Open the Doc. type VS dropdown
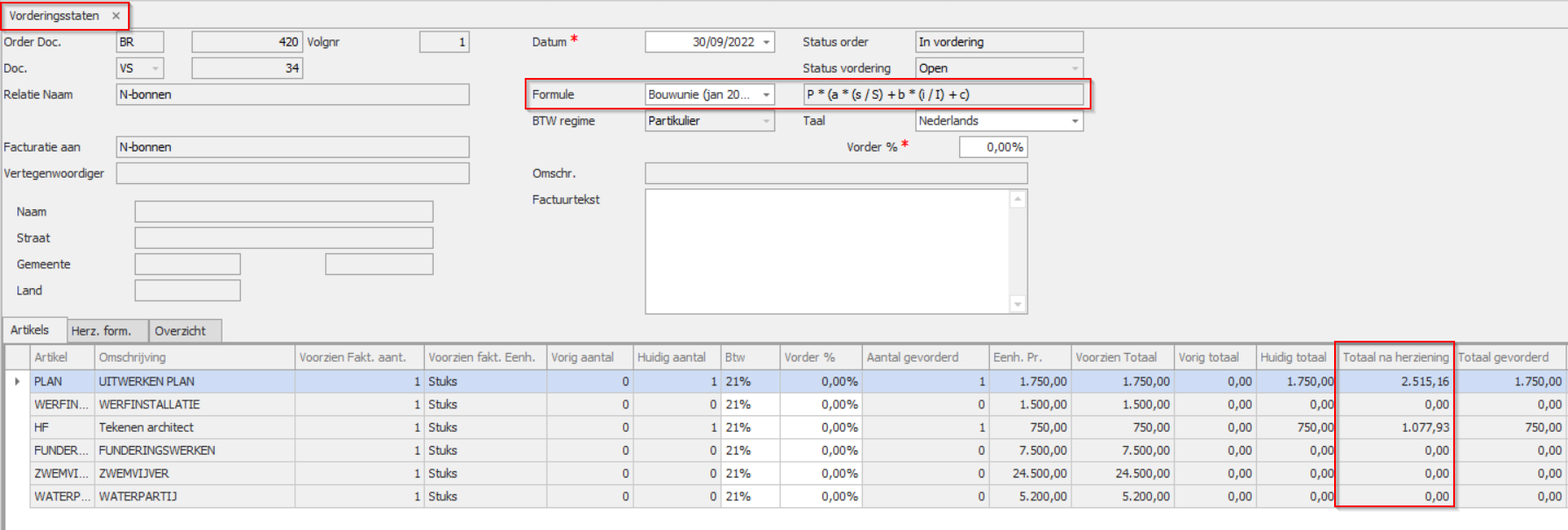This screenshot has width=1568, height=530. pos(156,68)
